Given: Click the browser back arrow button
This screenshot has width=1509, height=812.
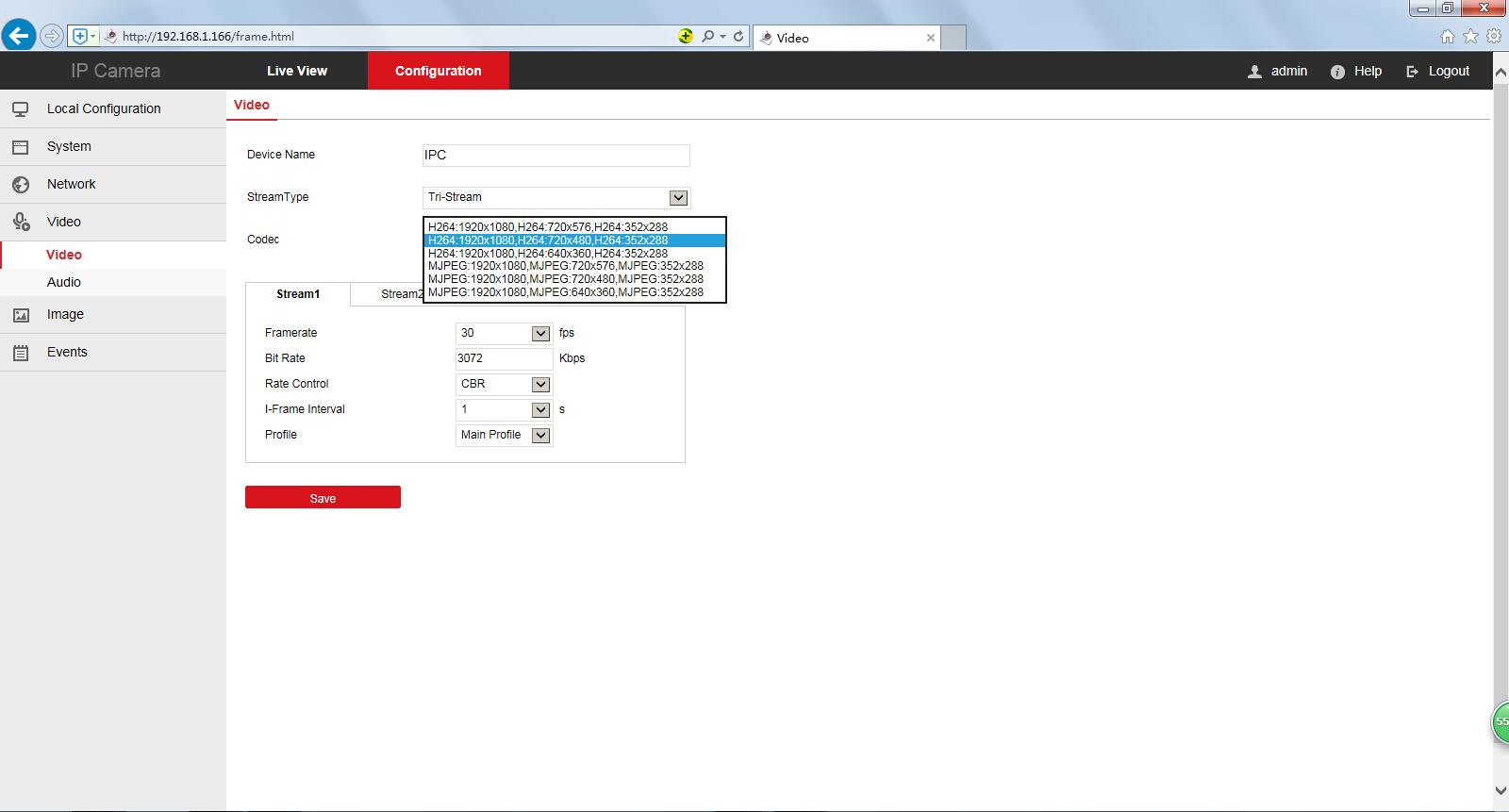Looking at the screenshot, I should pos(19,36).
